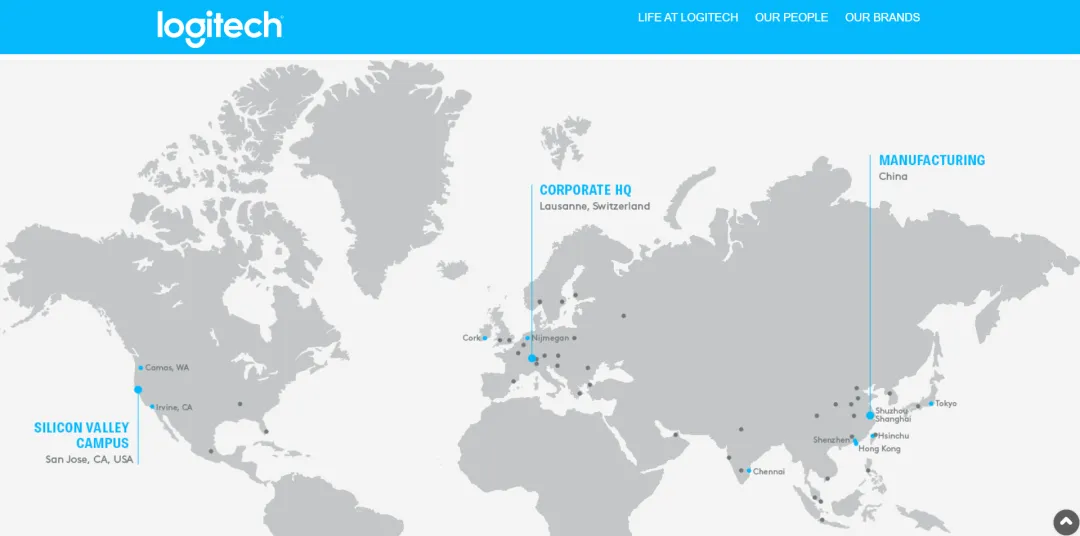Click the Shanghai label

pos(893,419)
